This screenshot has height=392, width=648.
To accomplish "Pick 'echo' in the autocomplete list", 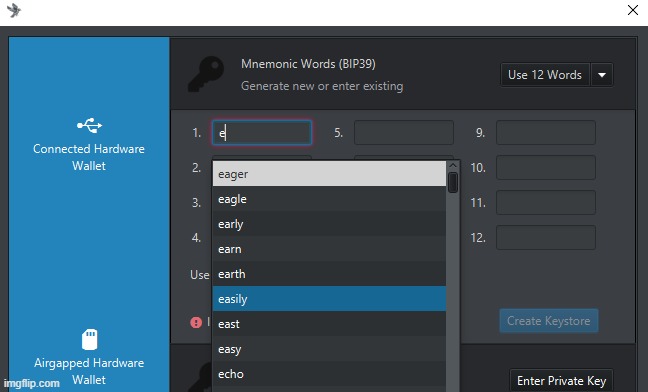I will 329,374.
